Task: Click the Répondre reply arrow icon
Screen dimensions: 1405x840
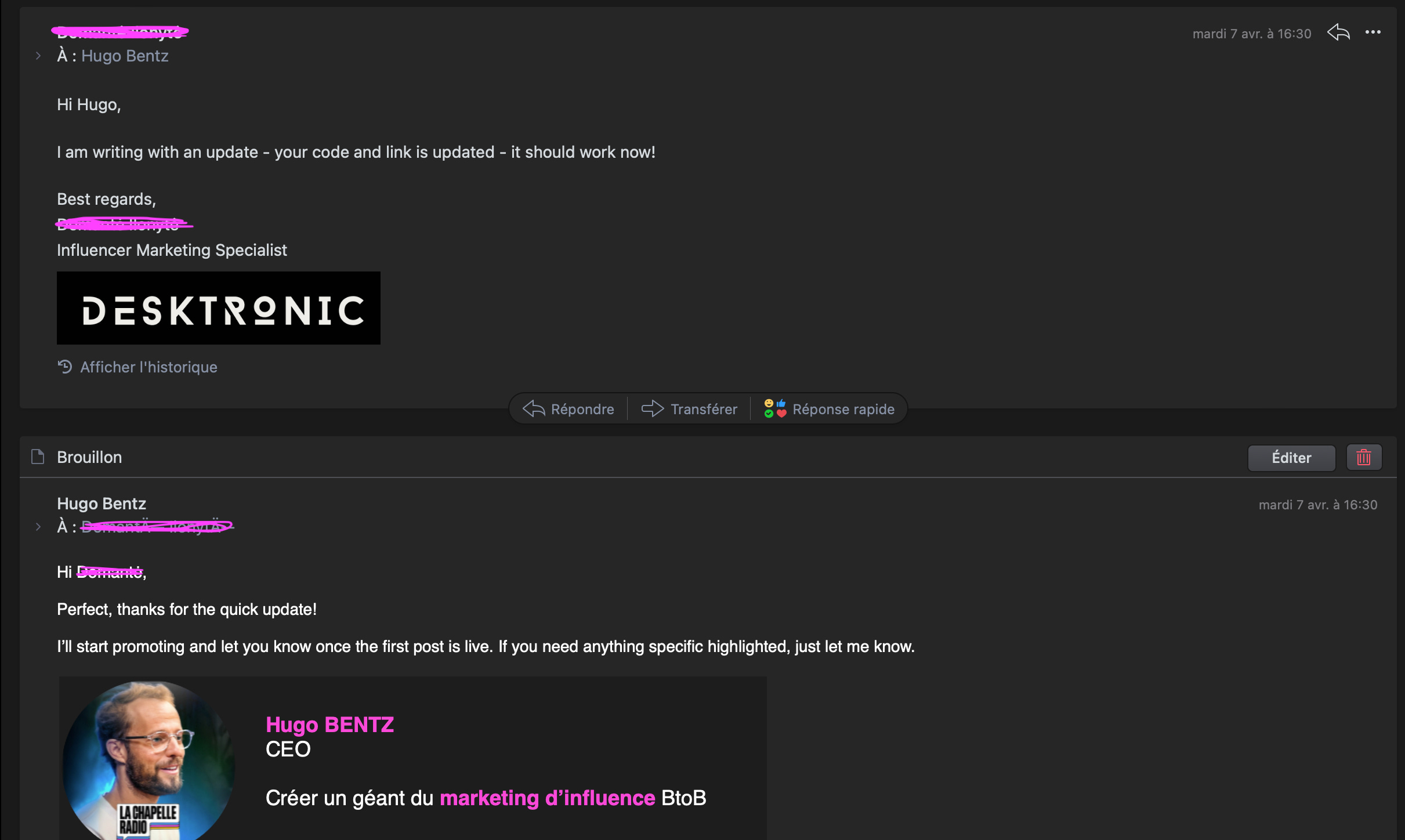Action: [x=534, y=408]
